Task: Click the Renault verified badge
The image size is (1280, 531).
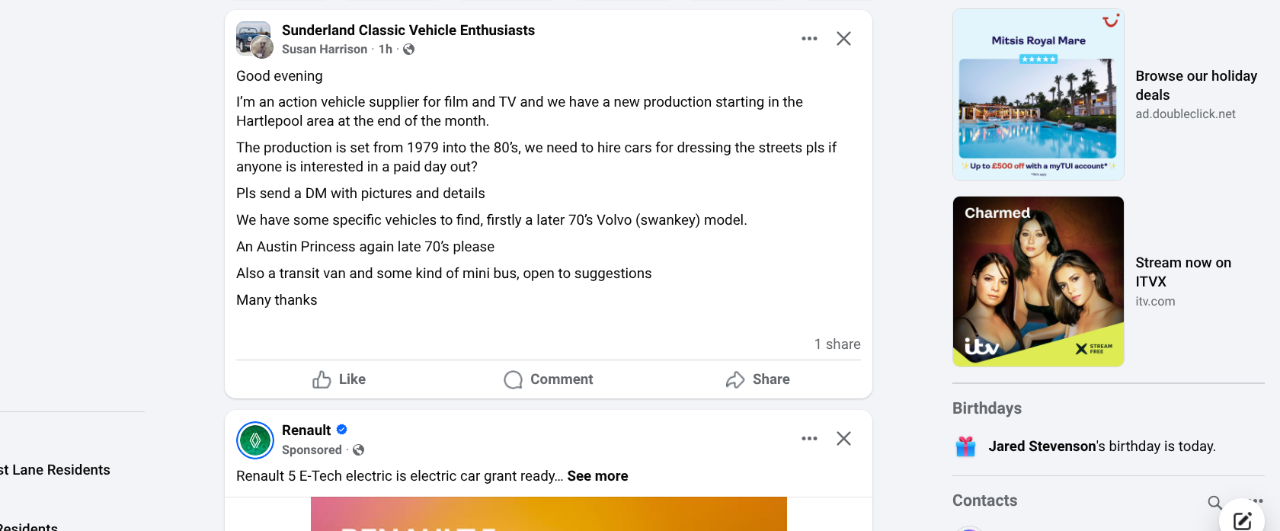Action: click(342, 429)
